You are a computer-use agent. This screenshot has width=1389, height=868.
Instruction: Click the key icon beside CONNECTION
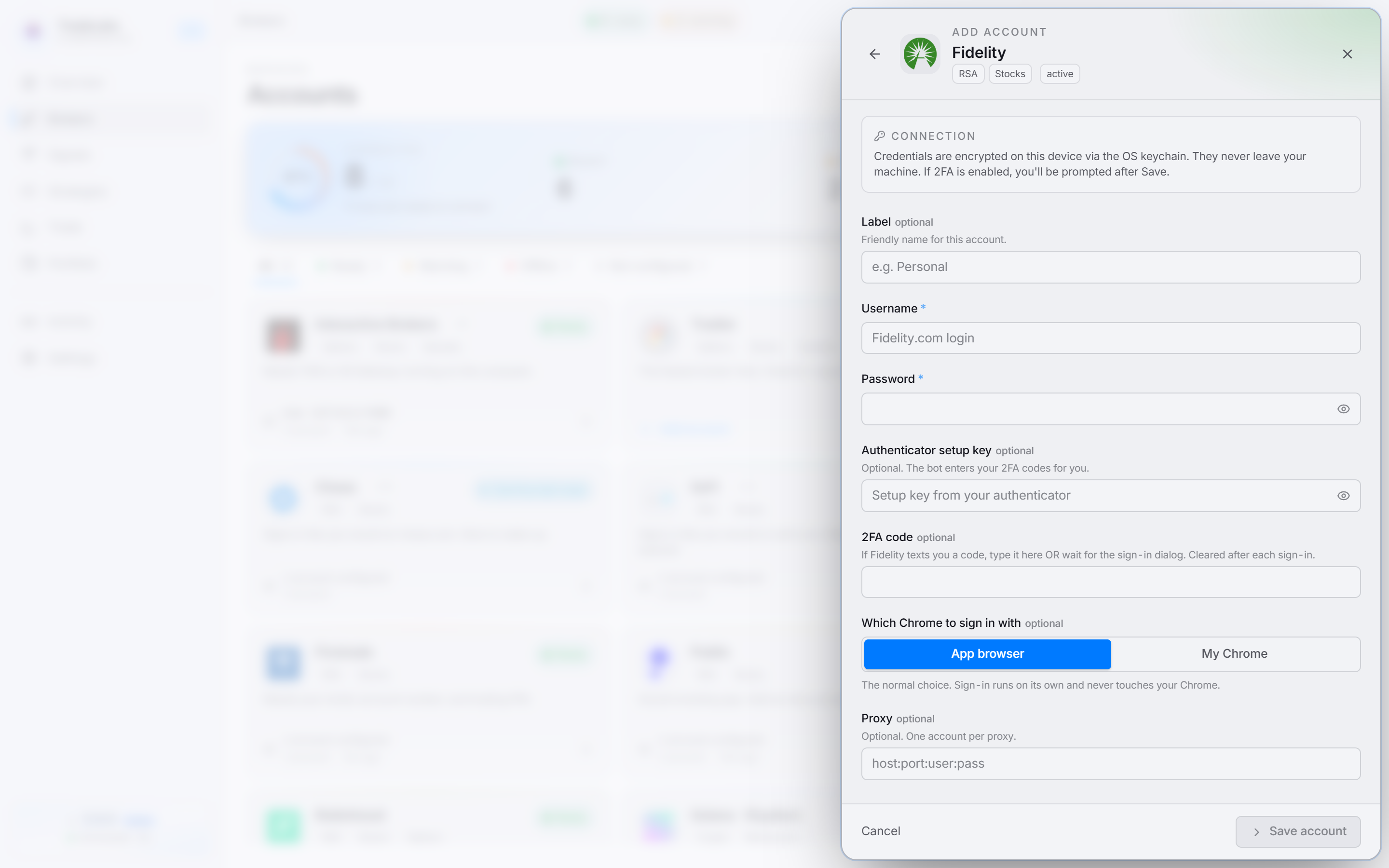tap(879, 136)
